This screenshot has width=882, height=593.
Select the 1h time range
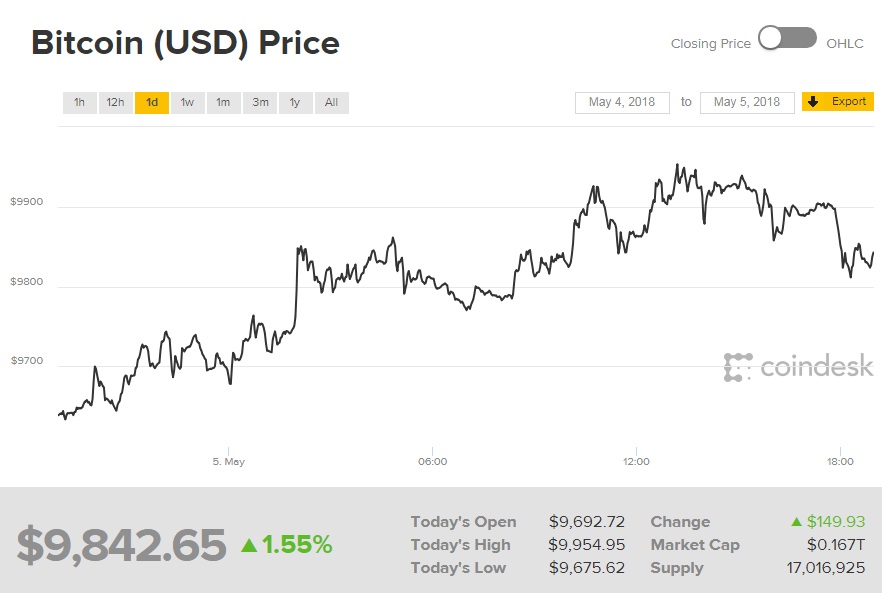pyautogui.click(x=79, y=102)
